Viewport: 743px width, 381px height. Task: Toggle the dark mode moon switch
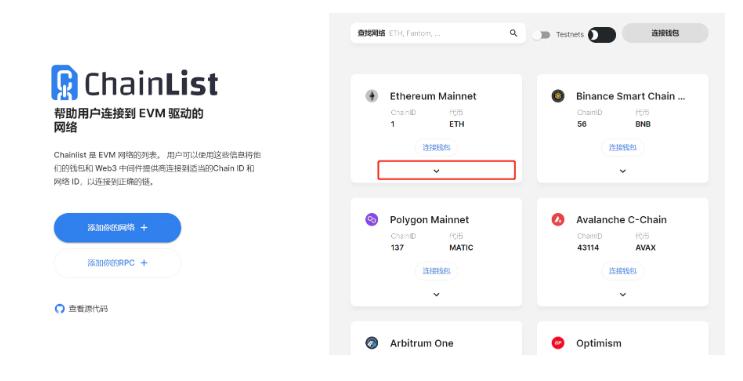pyautogui.click(x=602, y=35)
